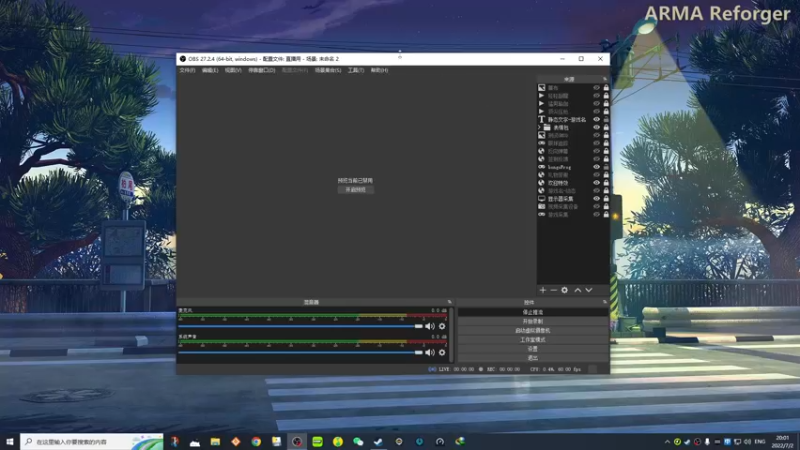Screen dimensions: 800x450
Task: Lock toggle for 静态文字-游戏名 source
Action: (x=606, y=119)
